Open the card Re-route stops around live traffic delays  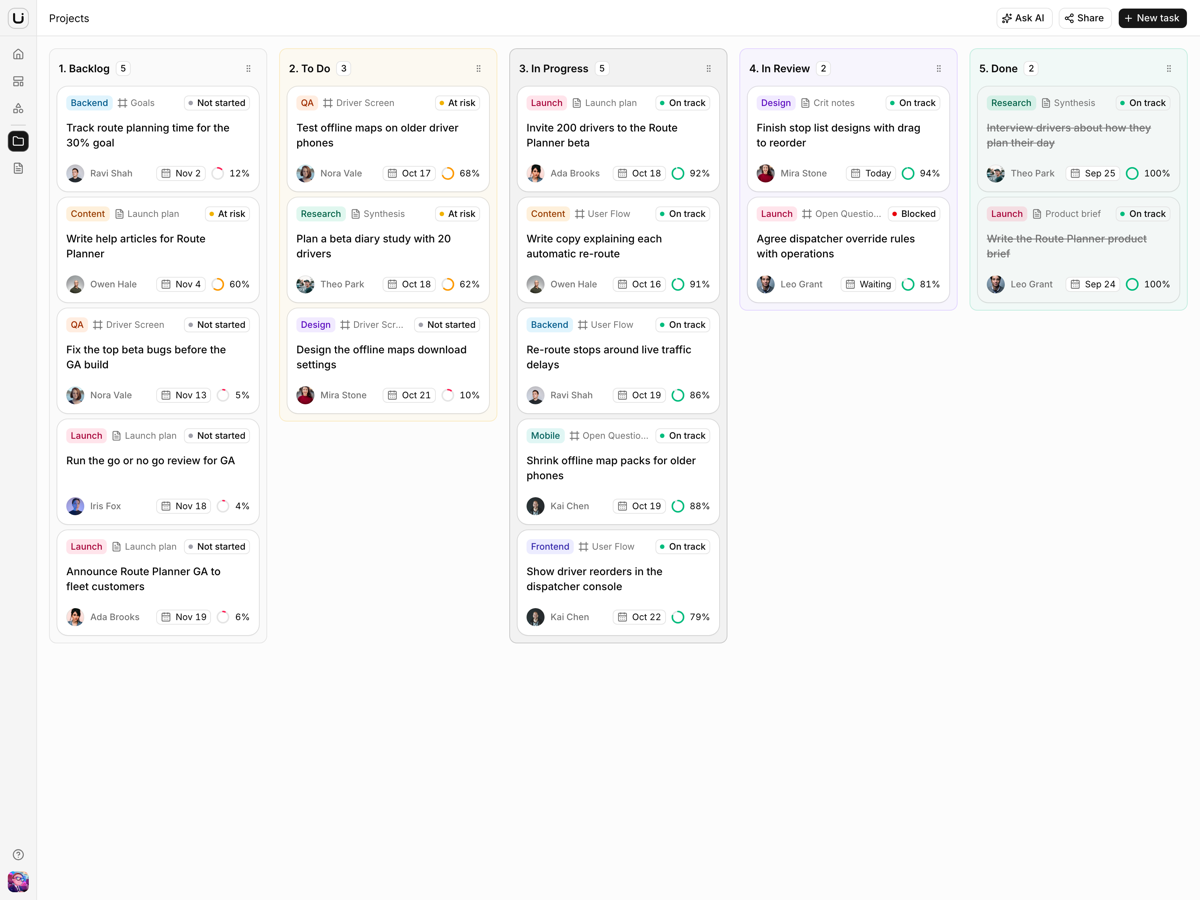coord(618,361)
